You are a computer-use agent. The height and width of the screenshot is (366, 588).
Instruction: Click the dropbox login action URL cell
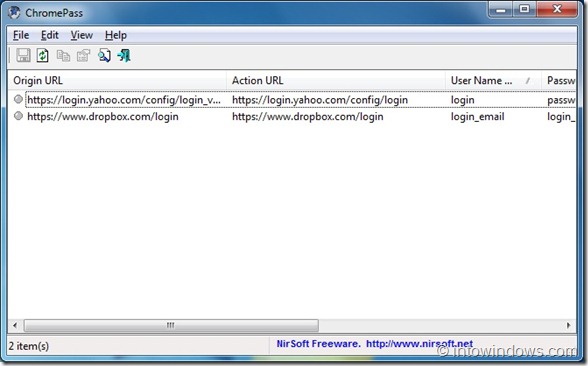point(308,116)
